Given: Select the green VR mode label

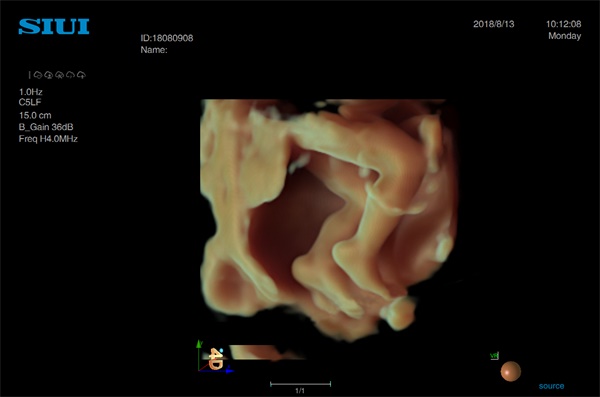Looking at the screenshot, I should coord(494,356).
